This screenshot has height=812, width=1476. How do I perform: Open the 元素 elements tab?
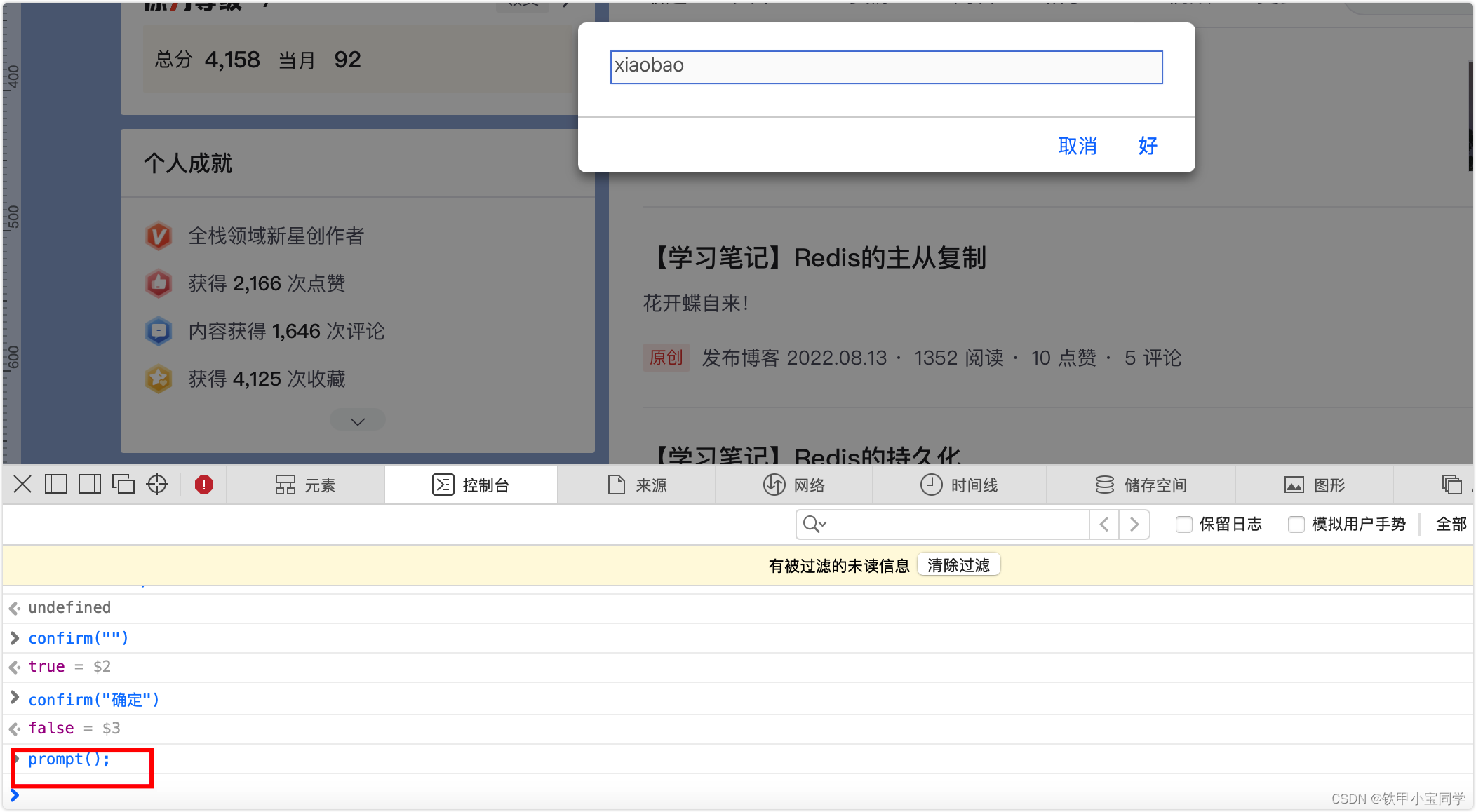(x=305, y=485)
